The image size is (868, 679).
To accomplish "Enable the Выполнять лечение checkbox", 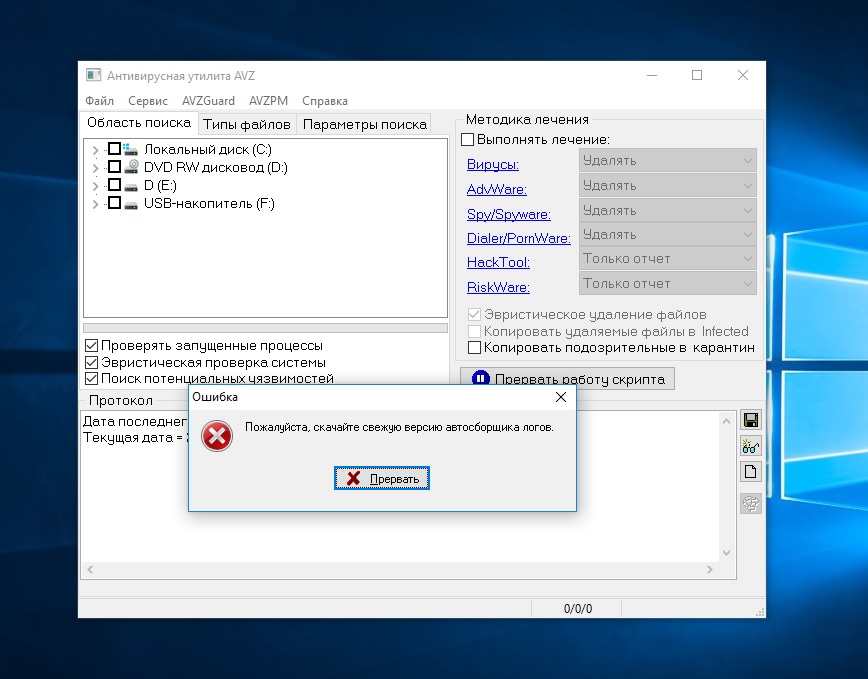I will click(468, 139).
